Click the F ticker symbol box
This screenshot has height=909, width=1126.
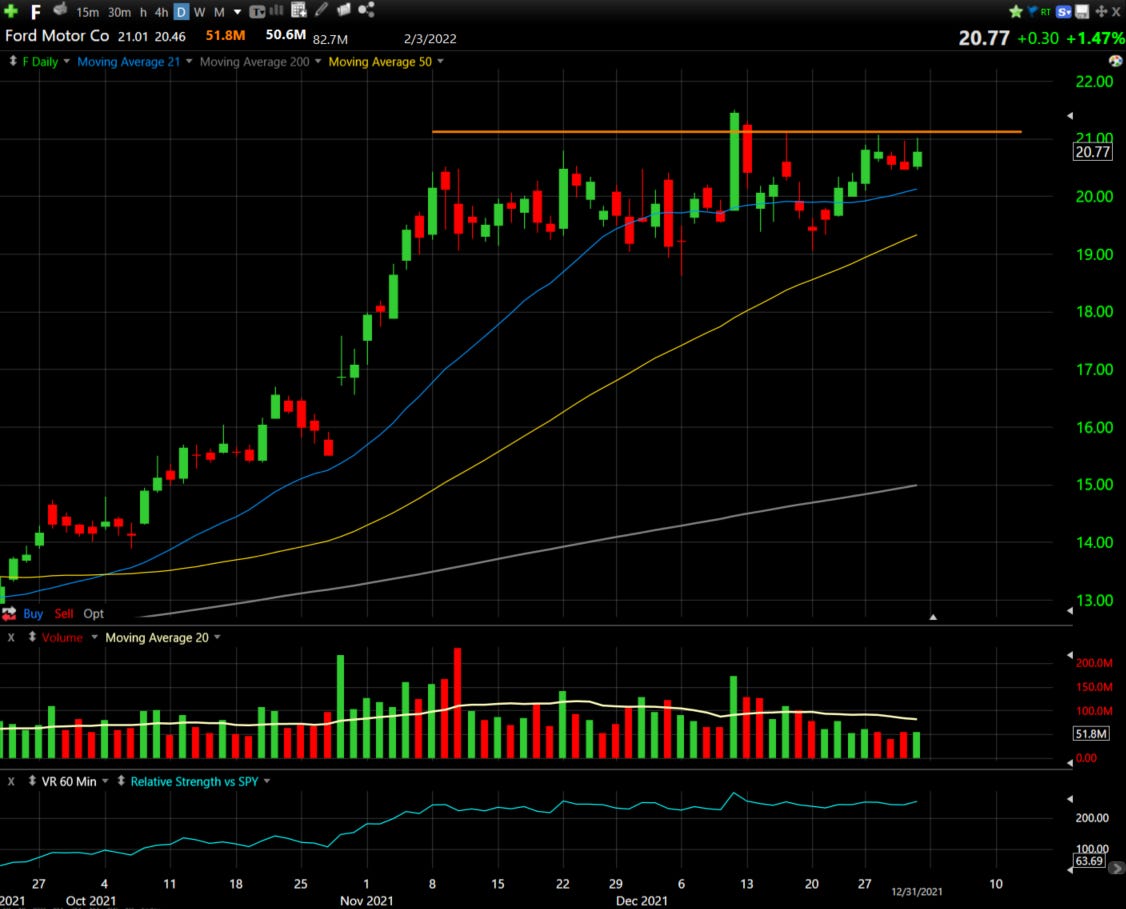click(35, 11)
